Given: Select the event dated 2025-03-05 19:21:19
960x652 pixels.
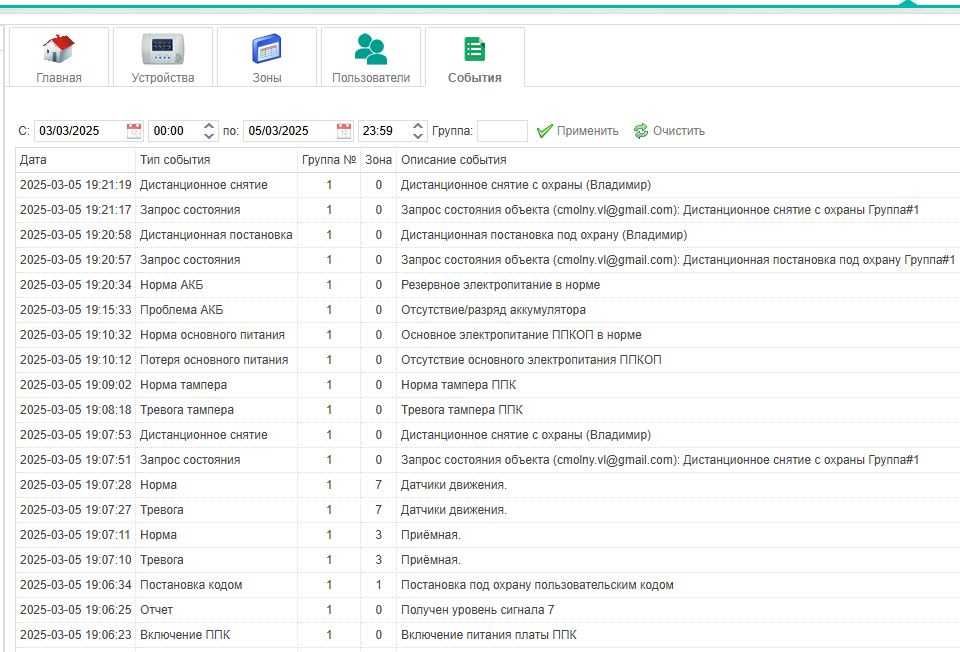Looking at the screenshot, I should (487, 185).
